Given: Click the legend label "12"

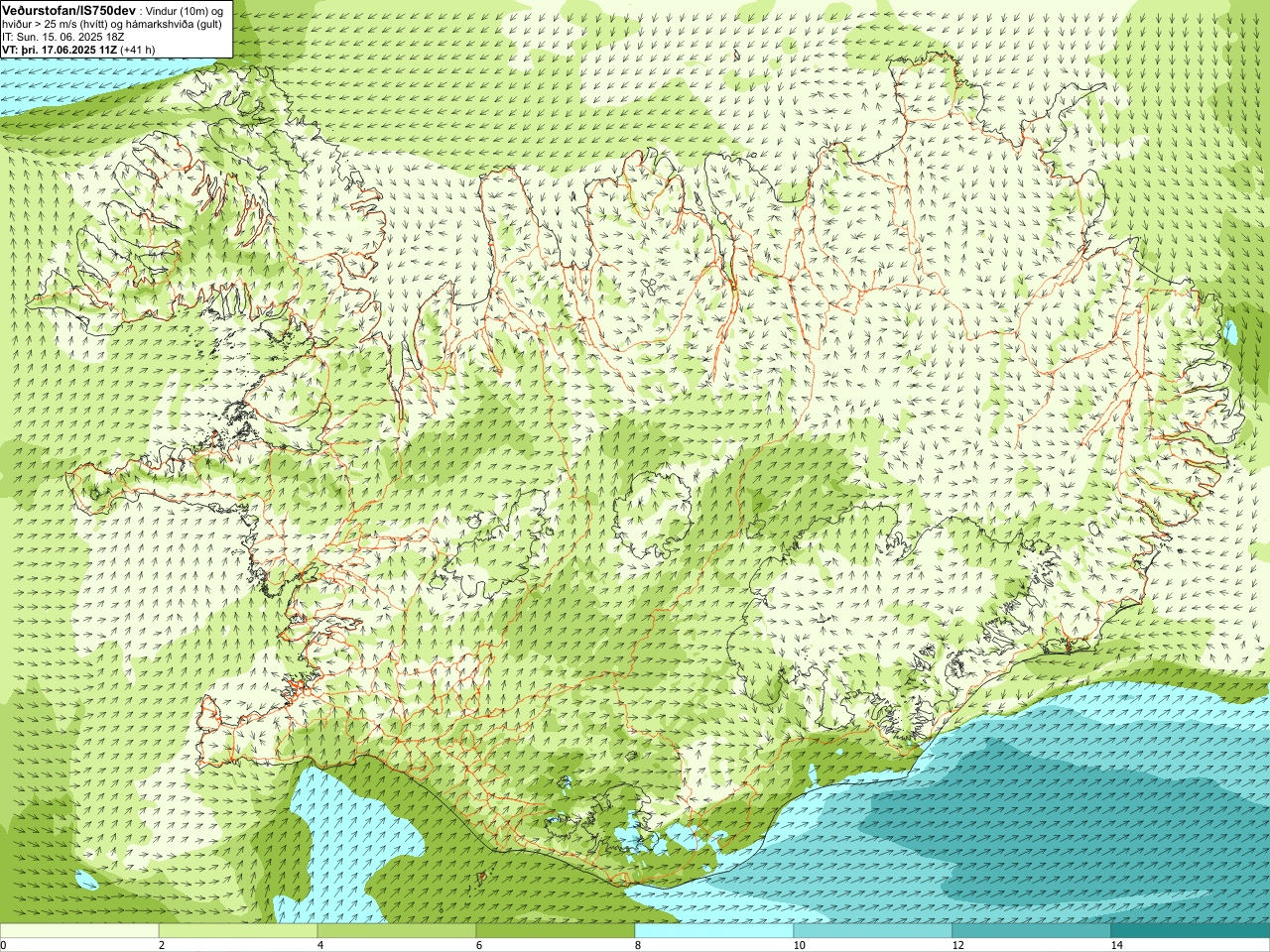Looking at the screenshot, I should (957, 945).
